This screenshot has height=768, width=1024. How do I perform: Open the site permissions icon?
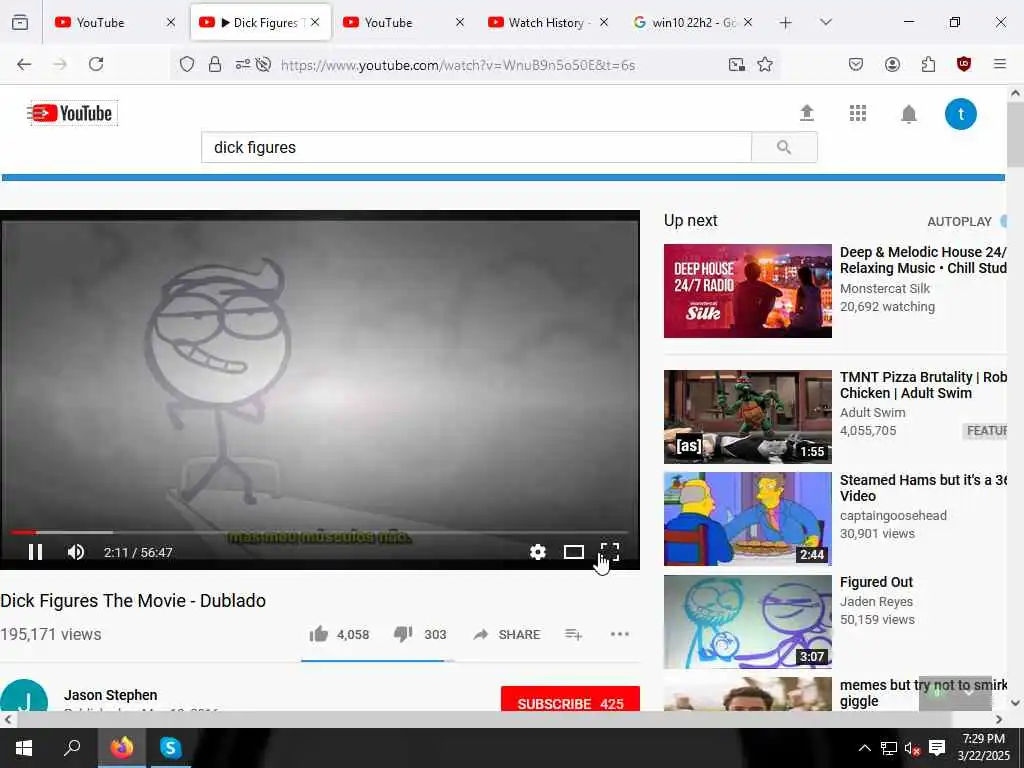[242, 65]
